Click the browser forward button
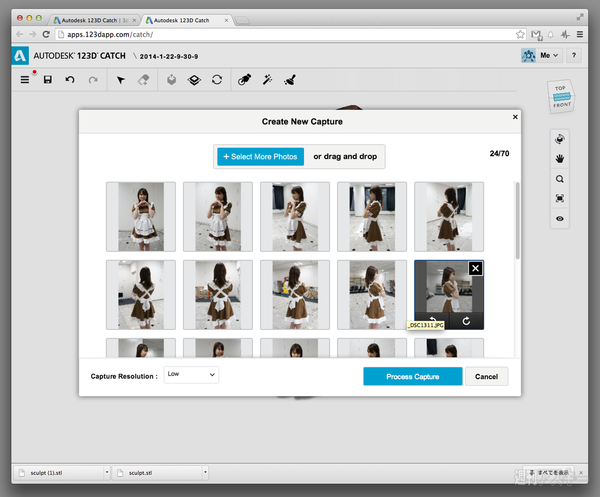Viewport: 600px width, 497px height. click(33, 34)
